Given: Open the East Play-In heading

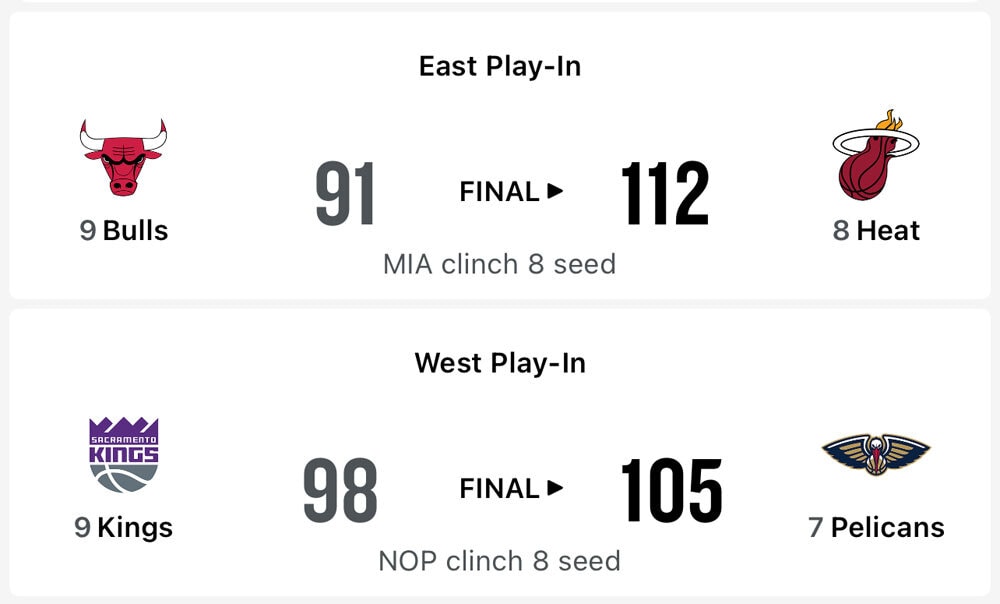Looking at the screenshot, I should pyautogui.click(x=500, y=66).
